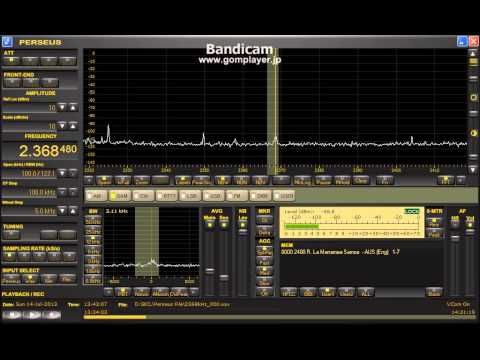The height and width of the screenshot is (360, 480).
Task: Set filter bandwidth to 50kHz
Action: coord(93,221)
